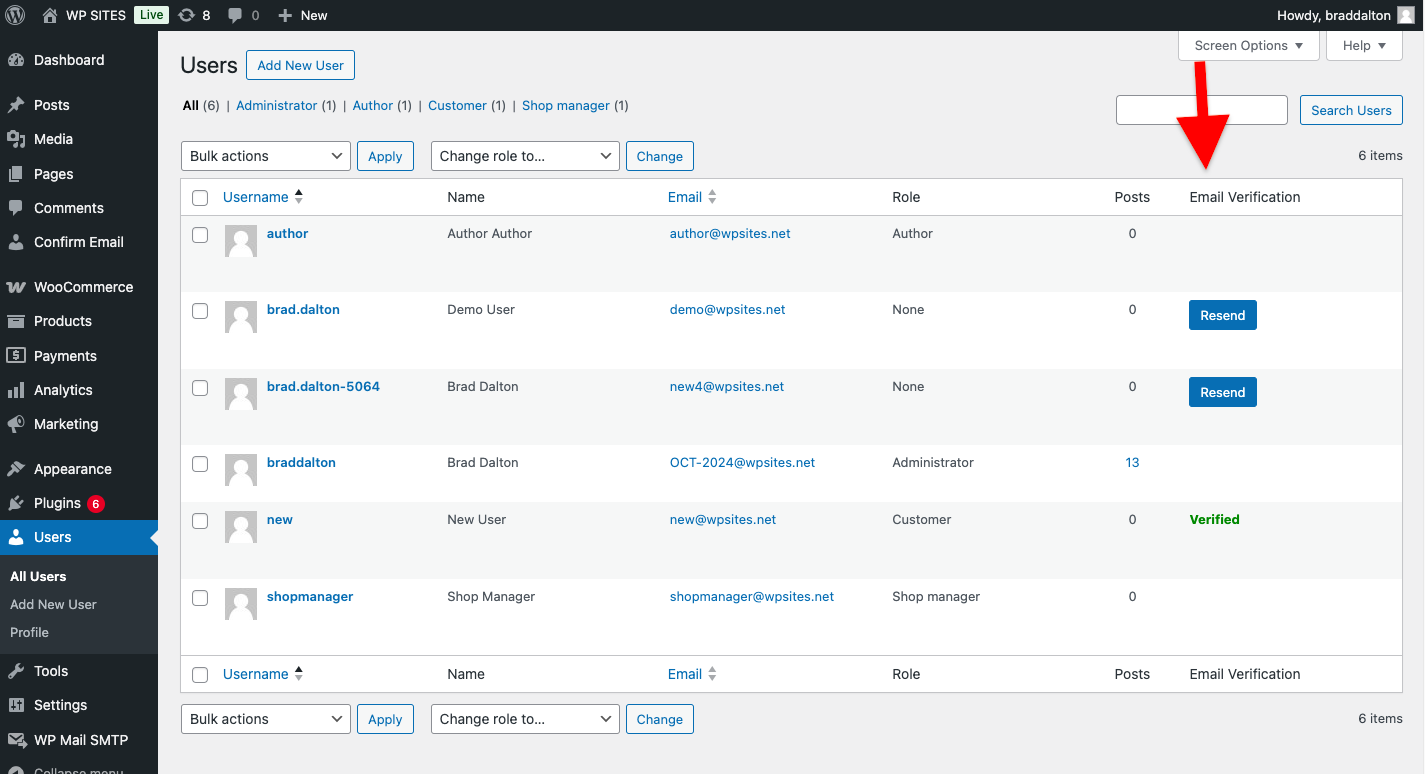Open the WP Mail SMTP envelope icon
Image resolution: width=1425 pixels, height=774 pixels.
click(16, 740)
